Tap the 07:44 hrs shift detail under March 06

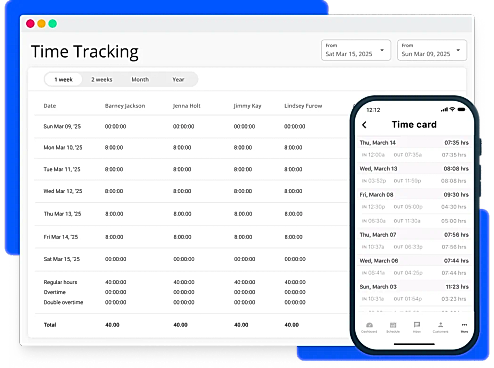tap(414, 273)
